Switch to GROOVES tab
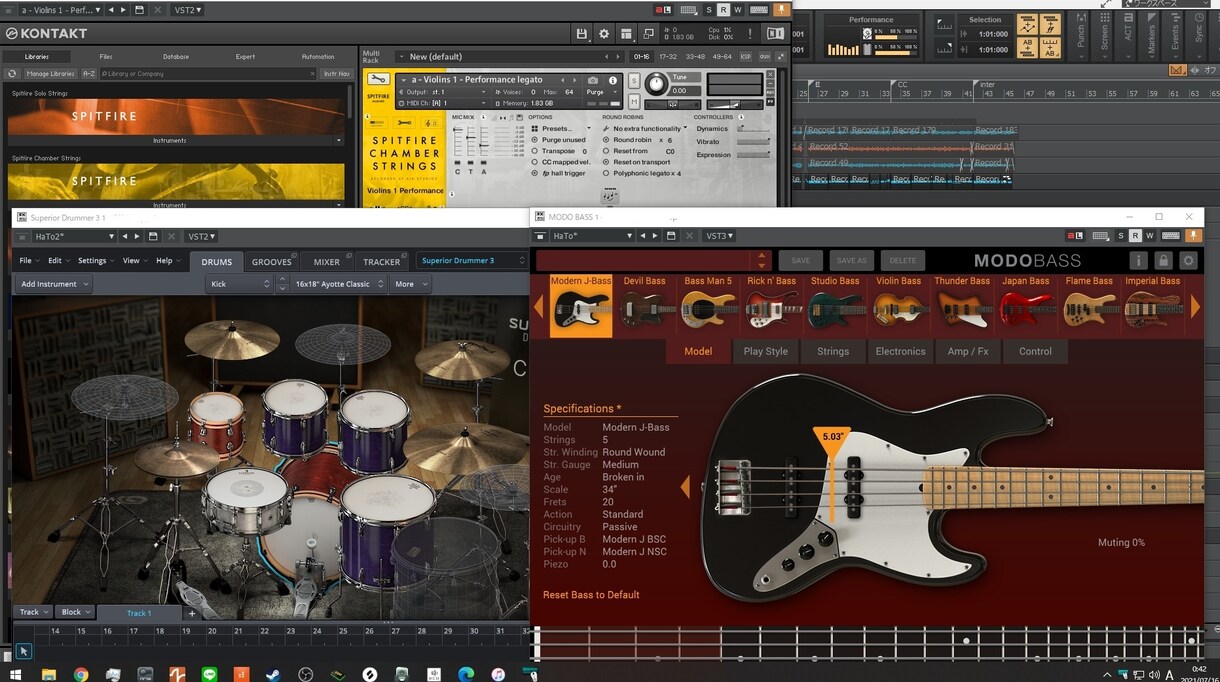The image size is (1220, 682). coord(272,262)
